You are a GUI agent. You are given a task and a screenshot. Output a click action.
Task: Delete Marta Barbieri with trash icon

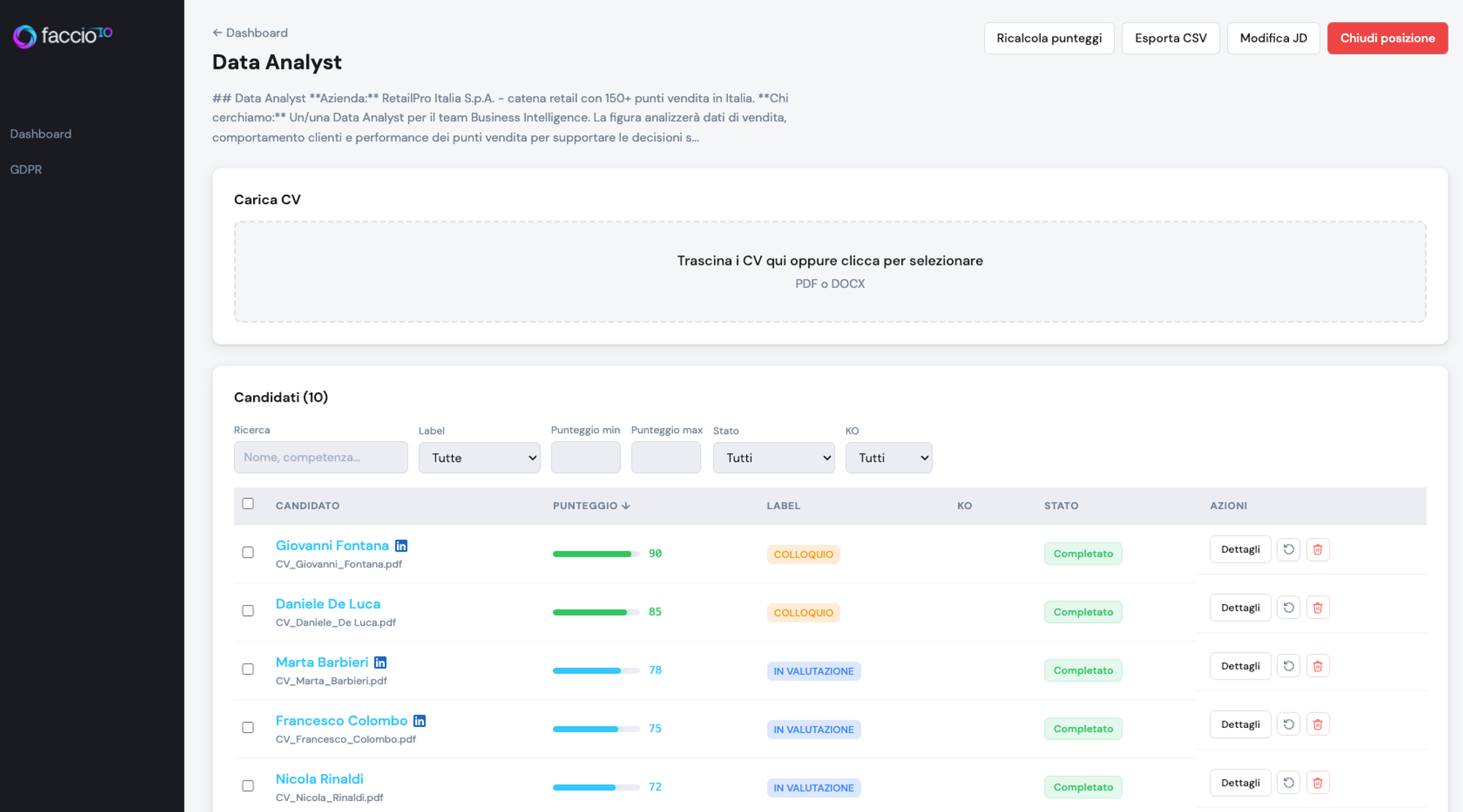click(1317, 666)
